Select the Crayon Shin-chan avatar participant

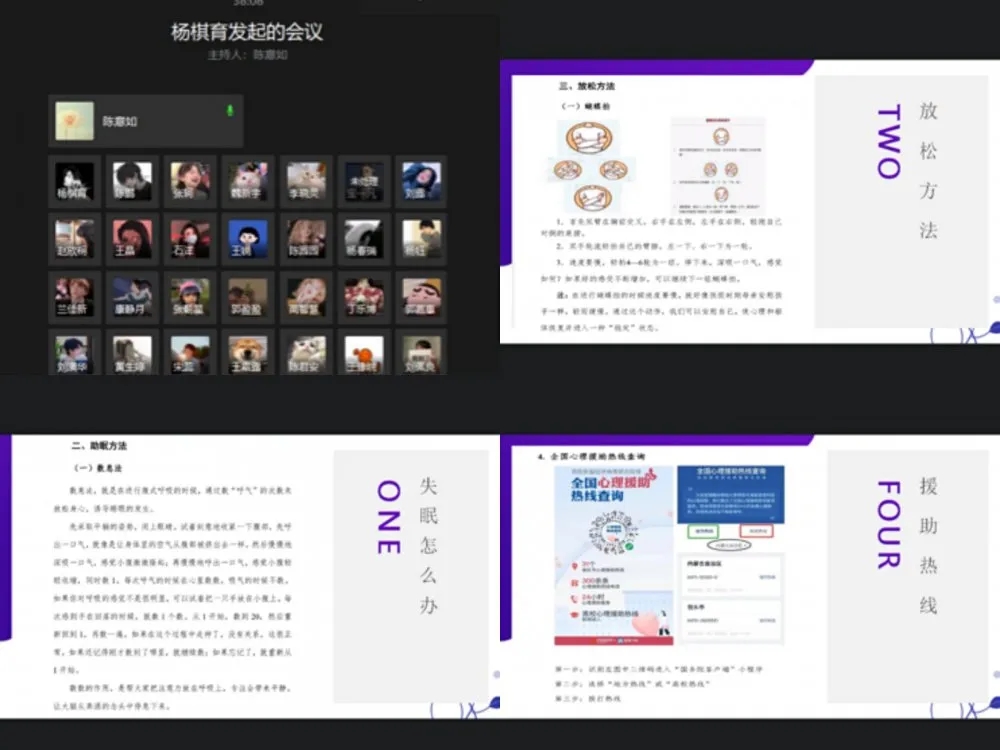click(x=422, y=296)
